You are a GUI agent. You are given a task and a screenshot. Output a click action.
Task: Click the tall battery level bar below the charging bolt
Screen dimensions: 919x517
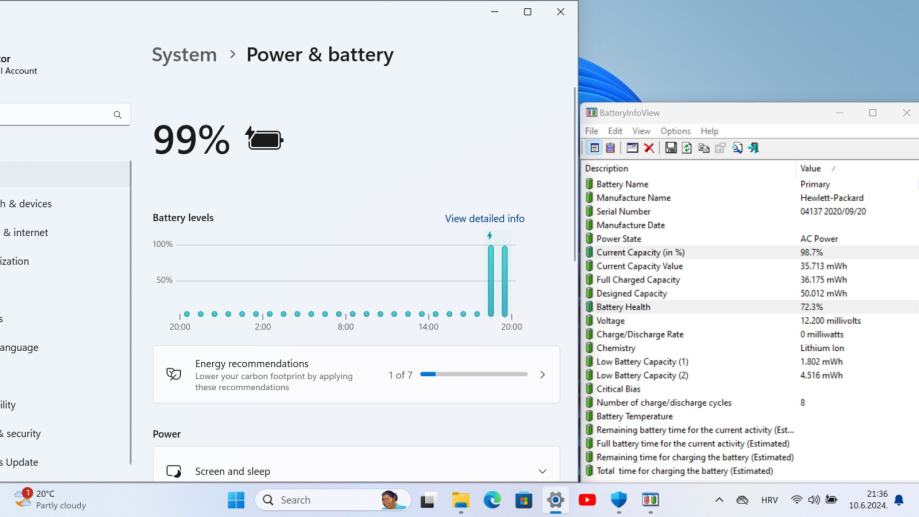pos(491,281)
